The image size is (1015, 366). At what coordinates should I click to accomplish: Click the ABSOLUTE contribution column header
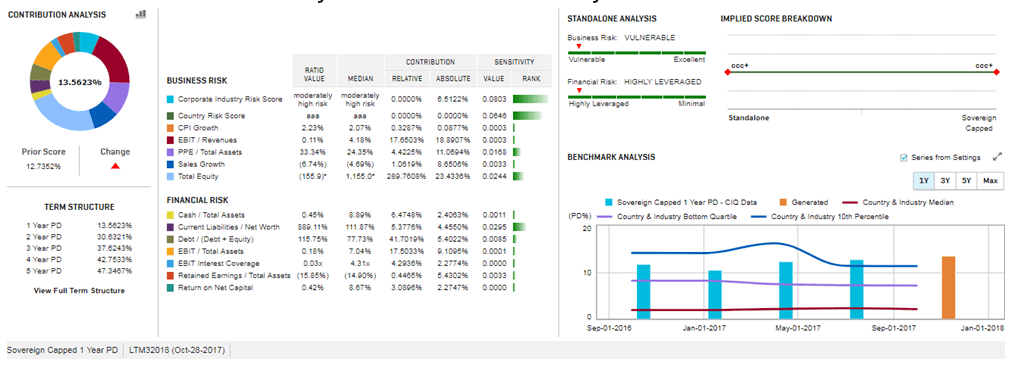pyautogui.click(x=453, y=78)
